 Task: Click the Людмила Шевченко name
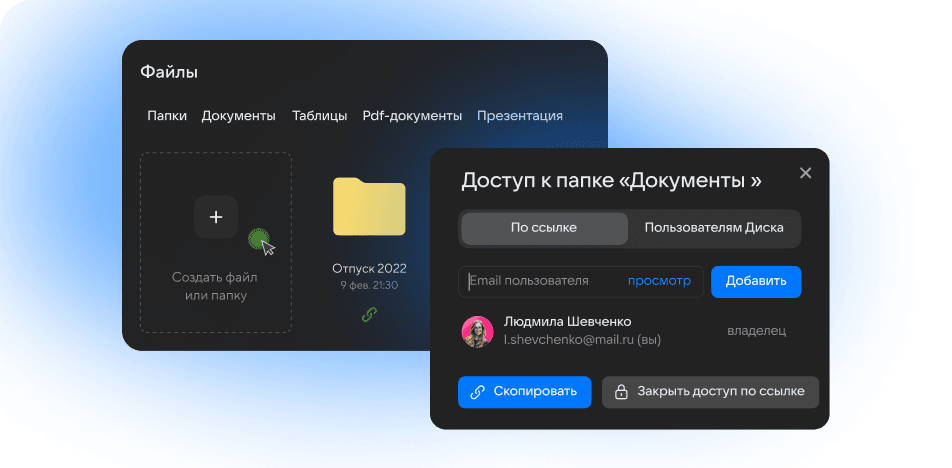567,321
